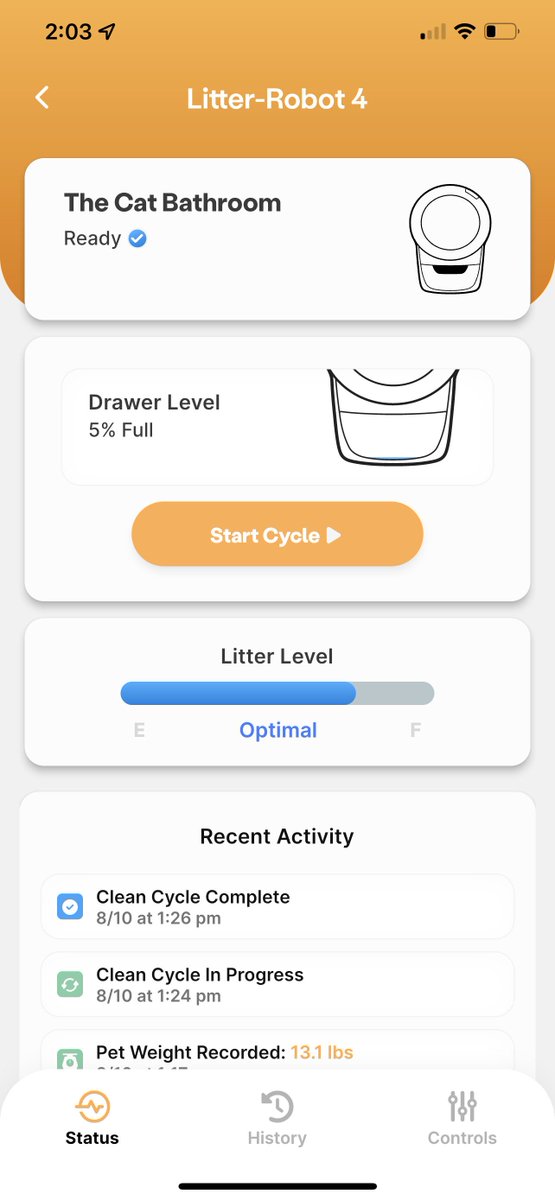Start a clean cycle
The height and width of the screenshot is (1200, 555).
tap(277, 535)
